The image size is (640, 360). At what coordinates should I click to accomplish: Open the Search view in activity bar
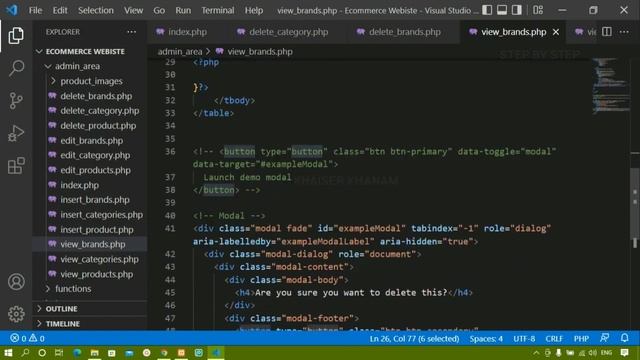pos(16,68)
